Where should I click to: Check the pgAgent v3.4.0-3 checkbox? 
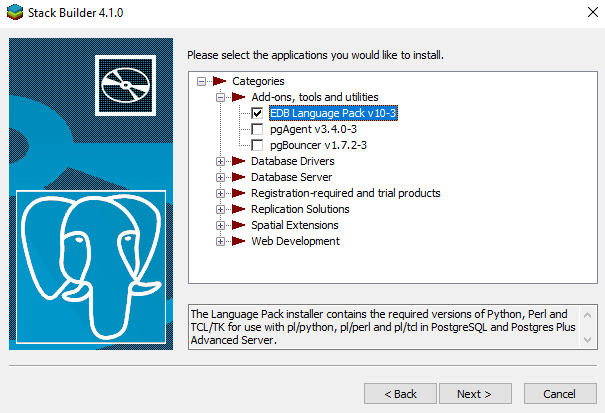pos(258,129)
